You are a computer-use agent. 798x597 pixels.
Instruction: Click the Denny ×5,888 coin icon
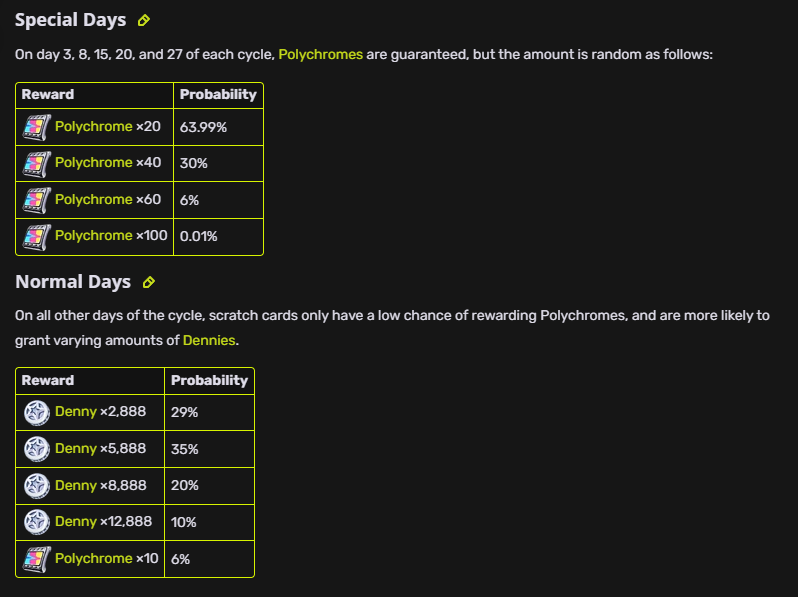coord(37,449)
